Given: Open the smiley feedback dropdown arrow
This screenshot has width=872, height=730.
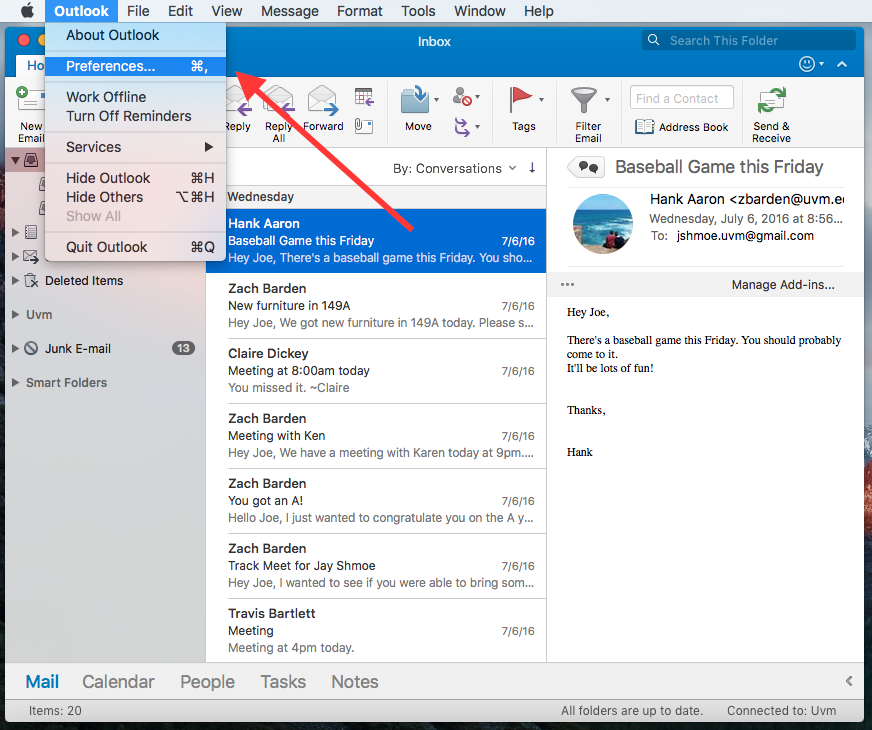Looking at the screenshot, I should point(821,64).
